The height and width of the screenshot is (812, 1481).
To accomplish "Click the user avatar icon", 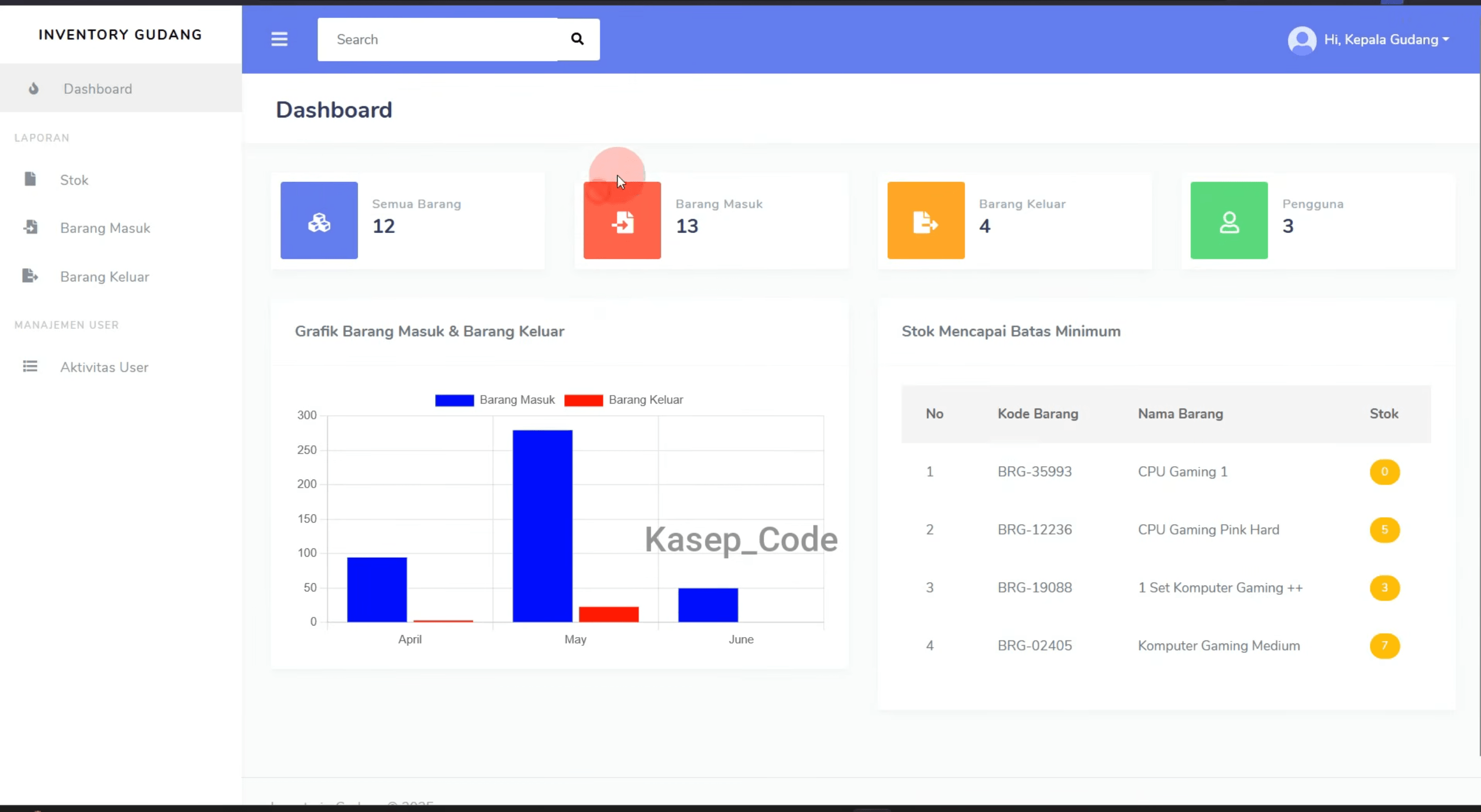I will pyautogui.click(x=1301, y=40).
